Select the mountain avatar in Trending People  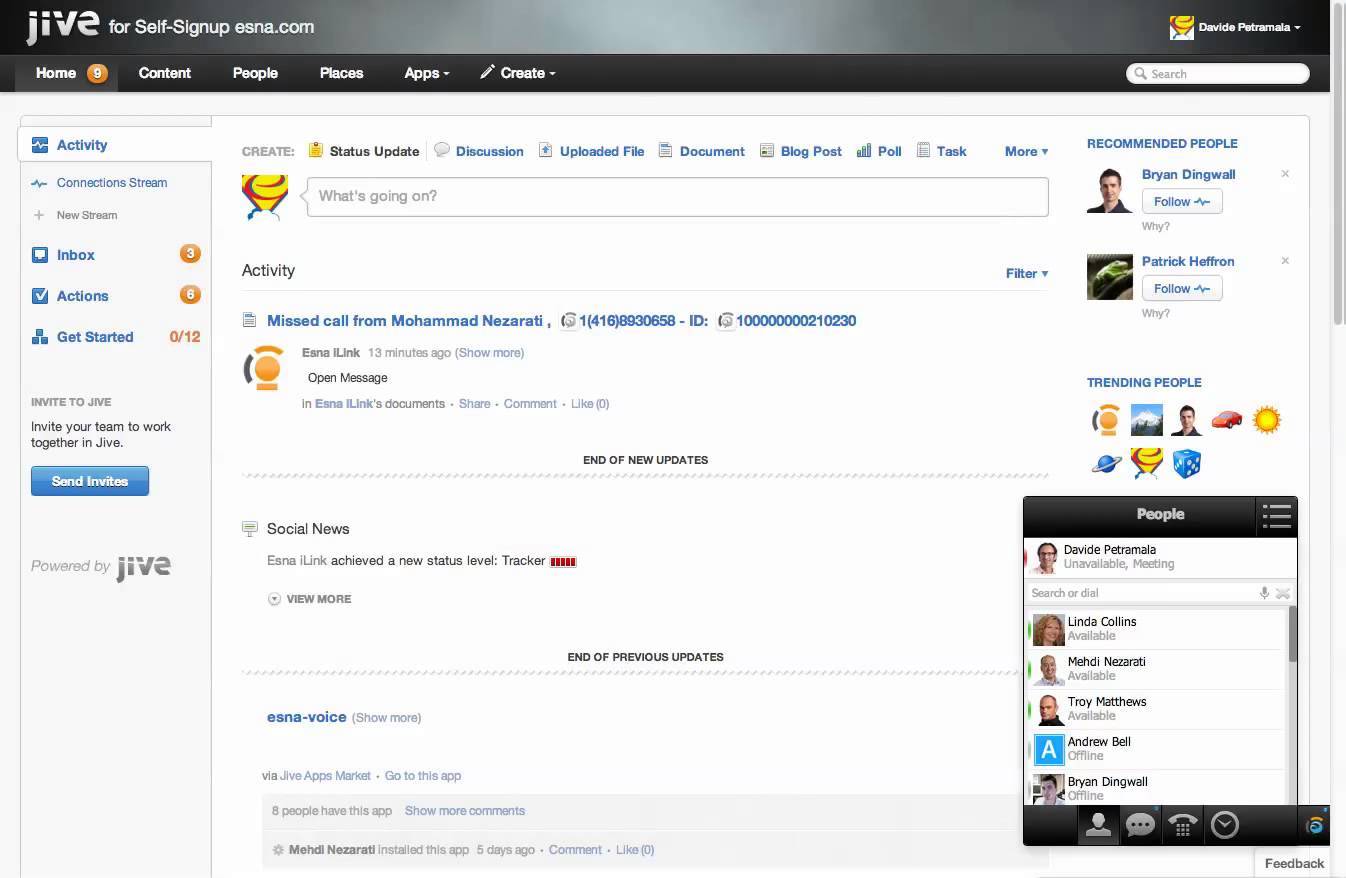click(x=1146, y=420)
